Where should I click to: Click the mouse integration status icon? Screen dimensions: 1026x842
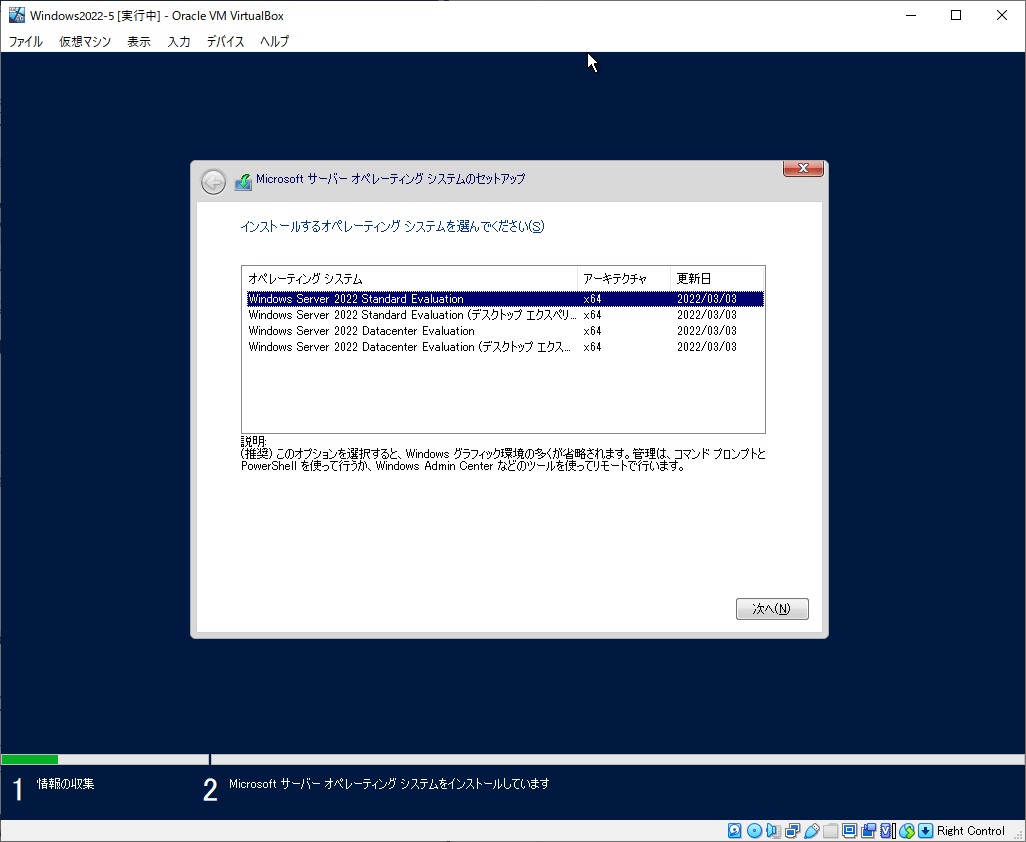[907, 831]
